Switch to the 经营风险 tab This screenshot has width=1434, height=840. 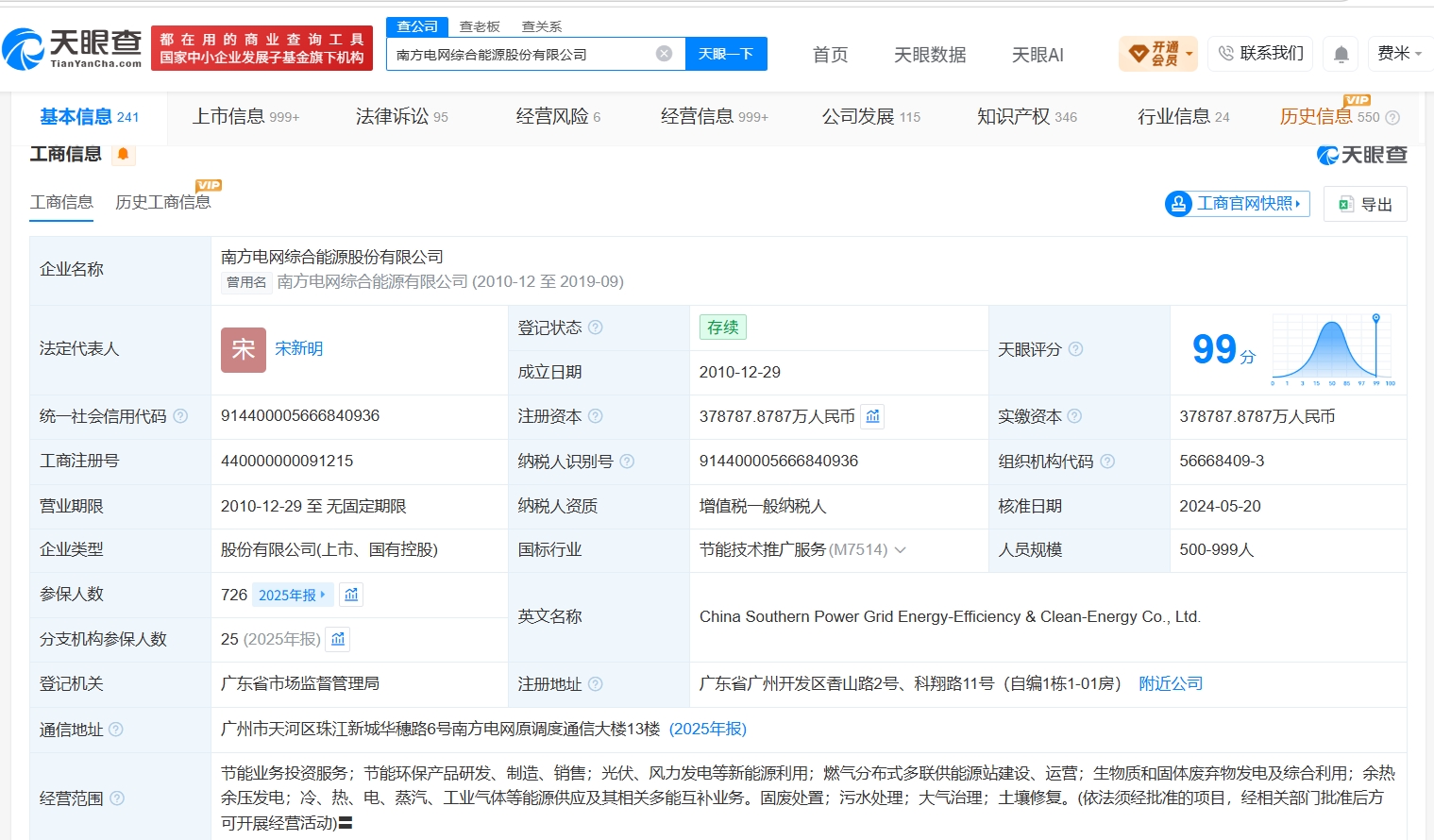[x=558, y=117]
